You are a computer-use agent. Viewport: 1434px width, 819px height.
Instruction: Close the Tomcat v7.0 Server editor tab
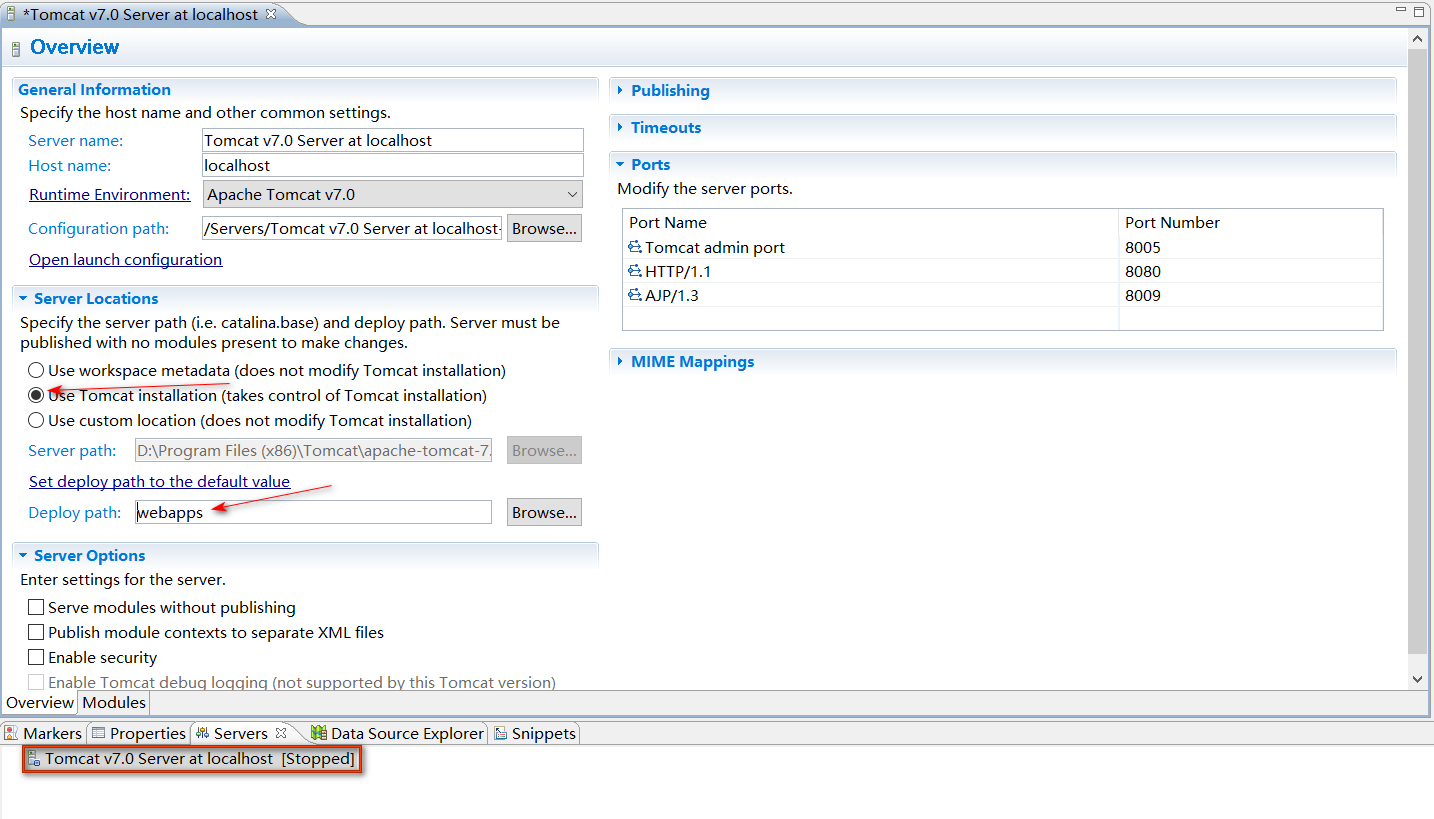coord(271,14)
